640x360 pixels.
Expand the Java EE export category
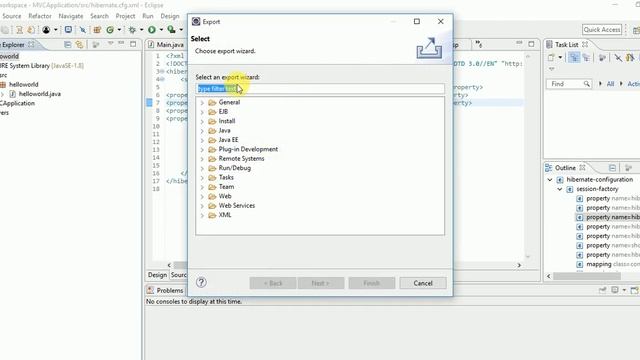click(202, 140)
